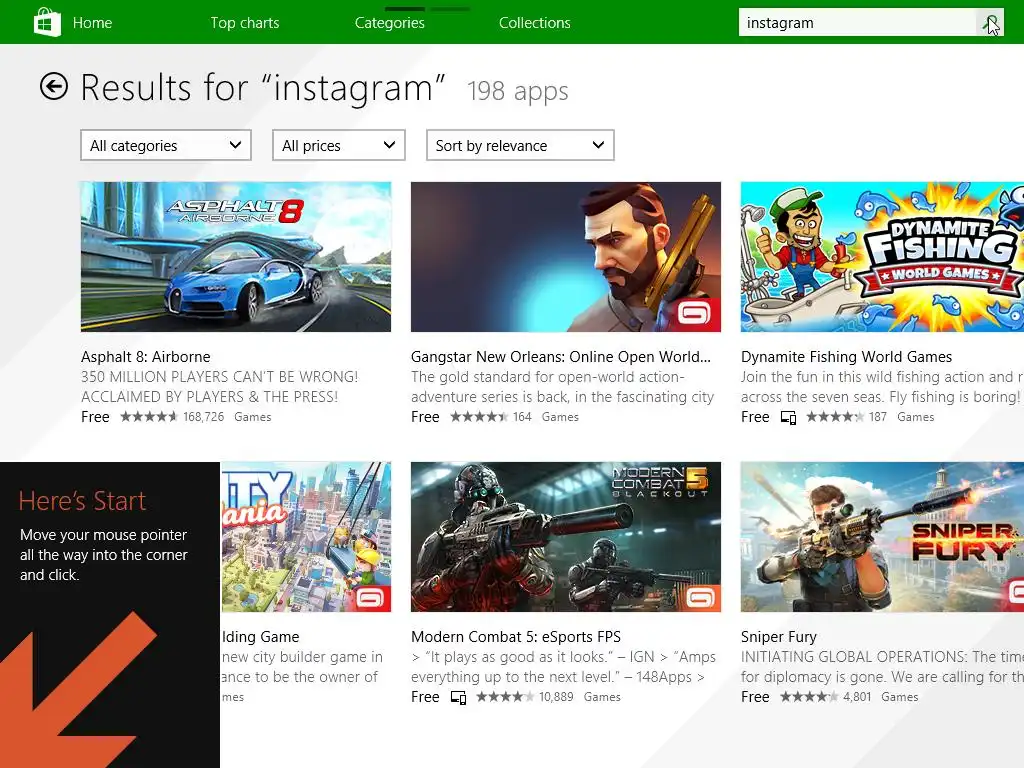Open the Collections tab
Viewport: 1024px width, 768px height.
pyautogui.click(x=535, y=23)
